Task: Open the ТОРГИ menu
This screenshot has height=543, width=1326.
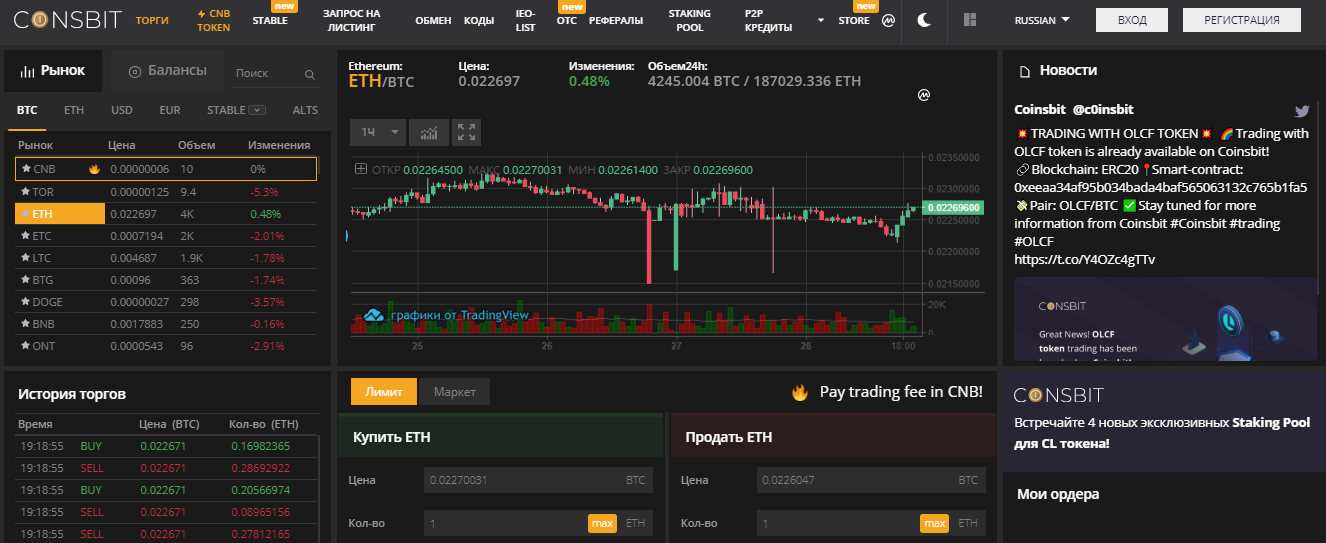Action: [x=152, y=20]
